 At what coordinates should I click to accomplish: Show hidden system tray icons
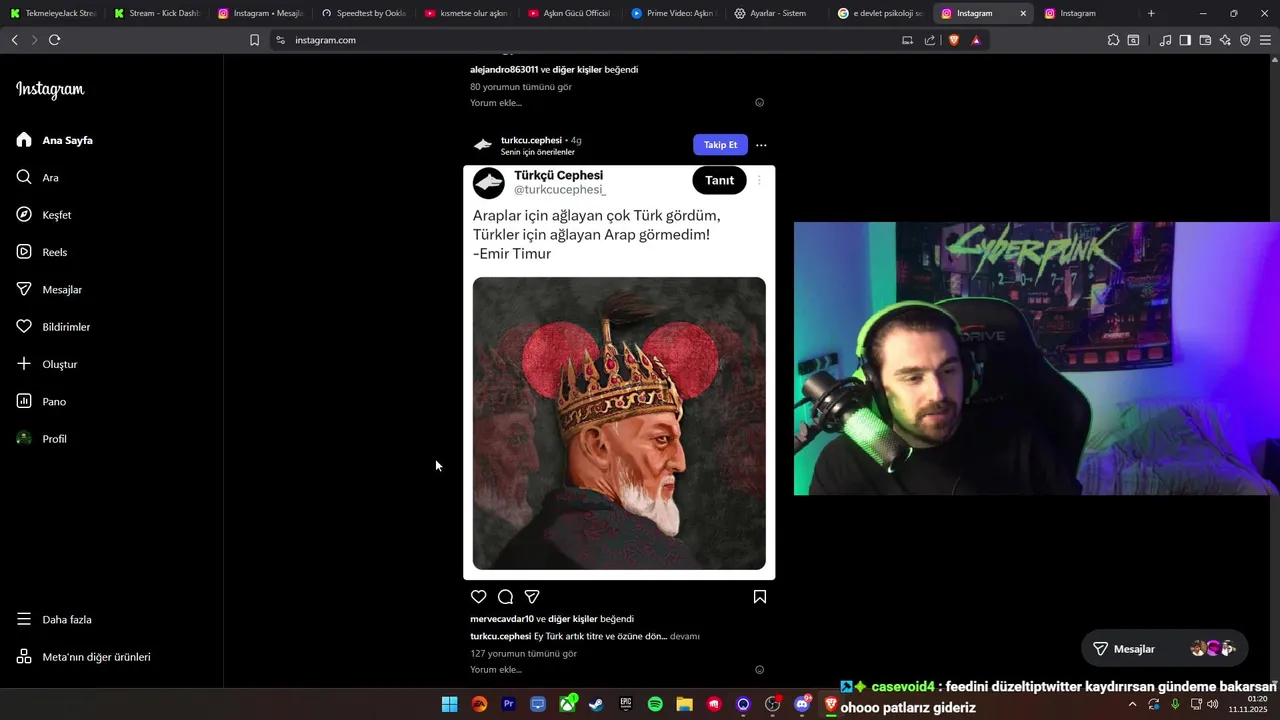[x=1132, y=704]
